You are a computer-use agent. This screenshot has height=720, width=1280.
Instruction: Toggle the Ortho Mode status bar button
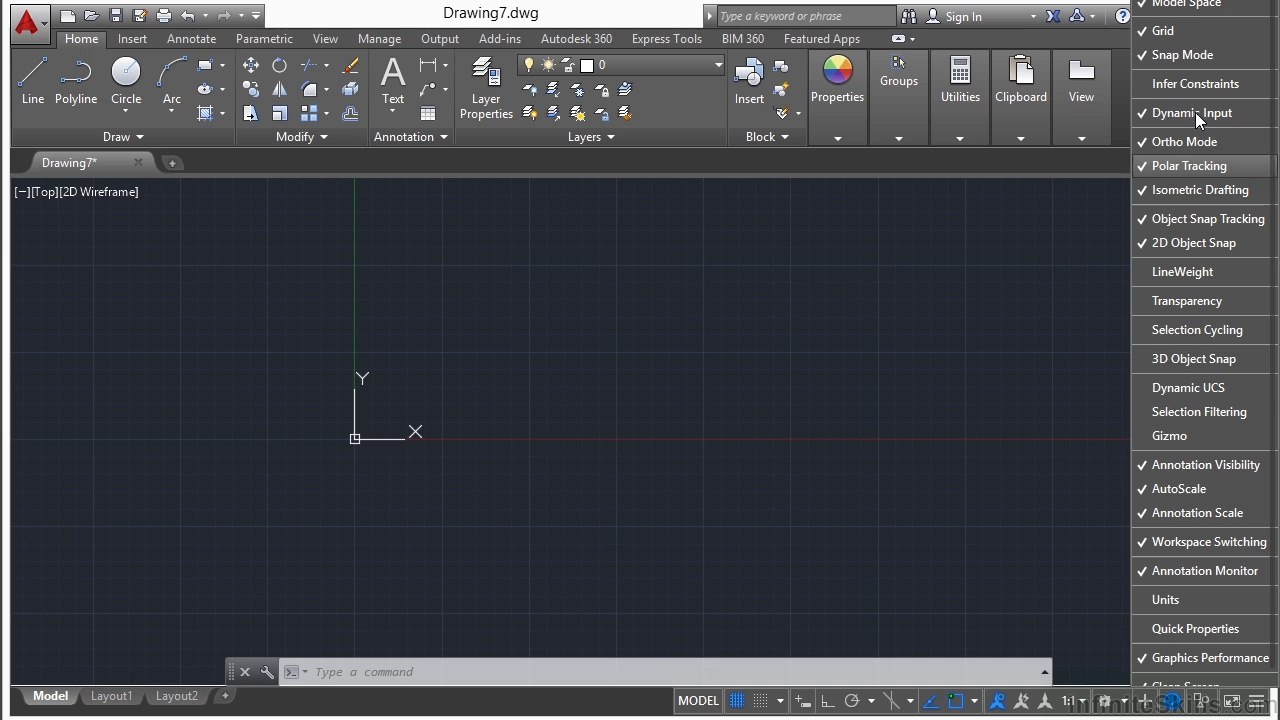coord(827,701)
